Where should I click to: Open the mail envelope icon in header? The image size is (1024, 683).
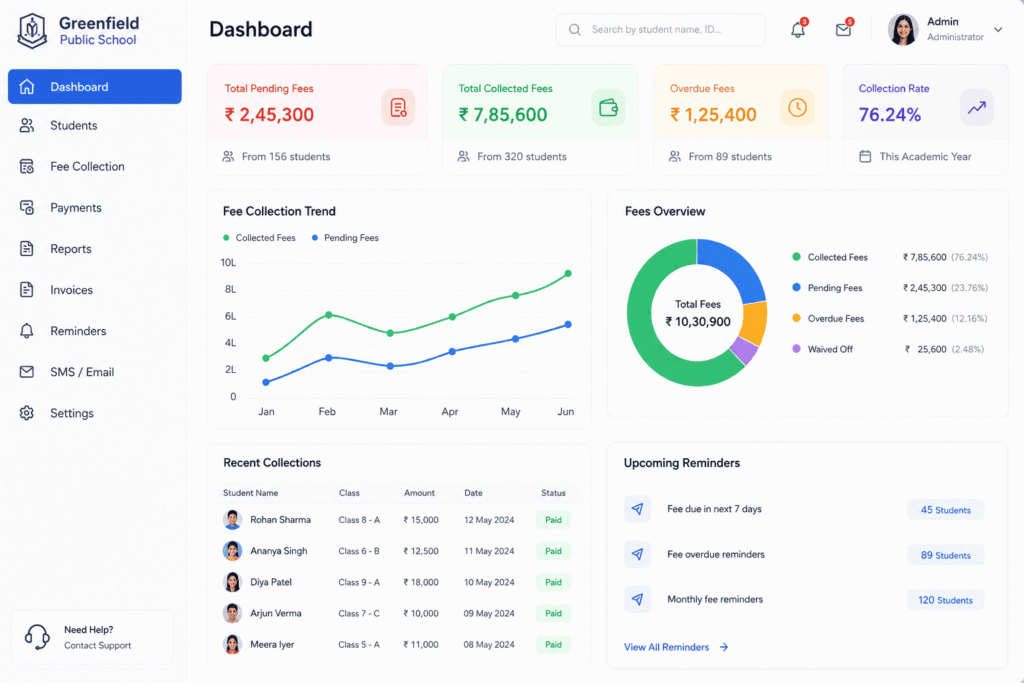tap(843, 29)
